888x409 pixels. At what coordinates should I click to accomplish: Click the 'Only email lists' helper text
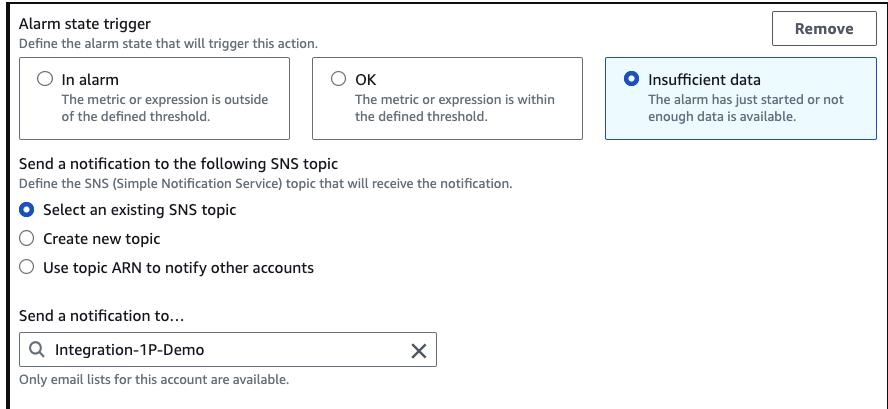click(154, 380)
